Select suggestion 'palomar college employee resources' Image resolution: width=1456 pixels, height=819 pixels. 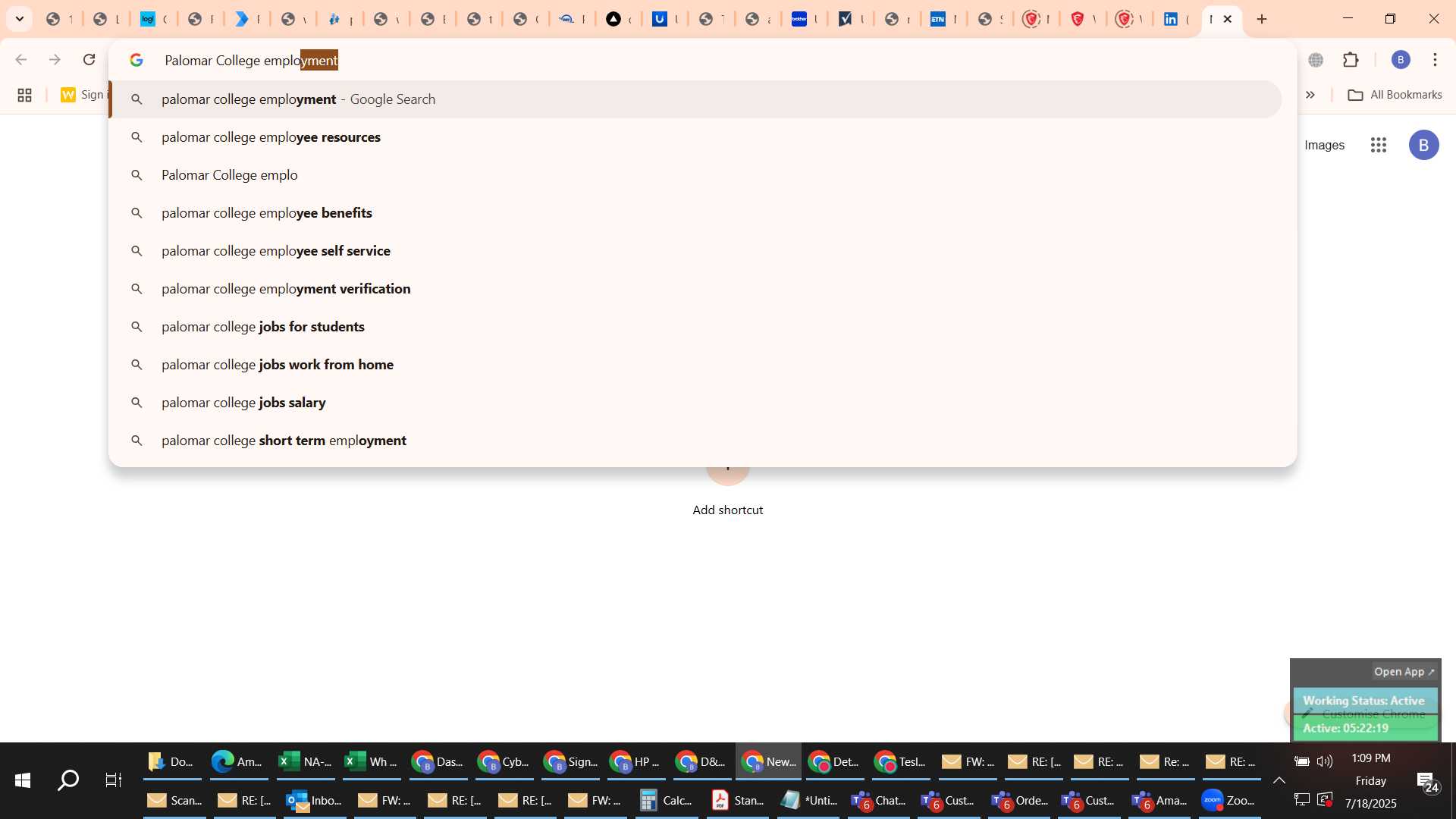697,137
